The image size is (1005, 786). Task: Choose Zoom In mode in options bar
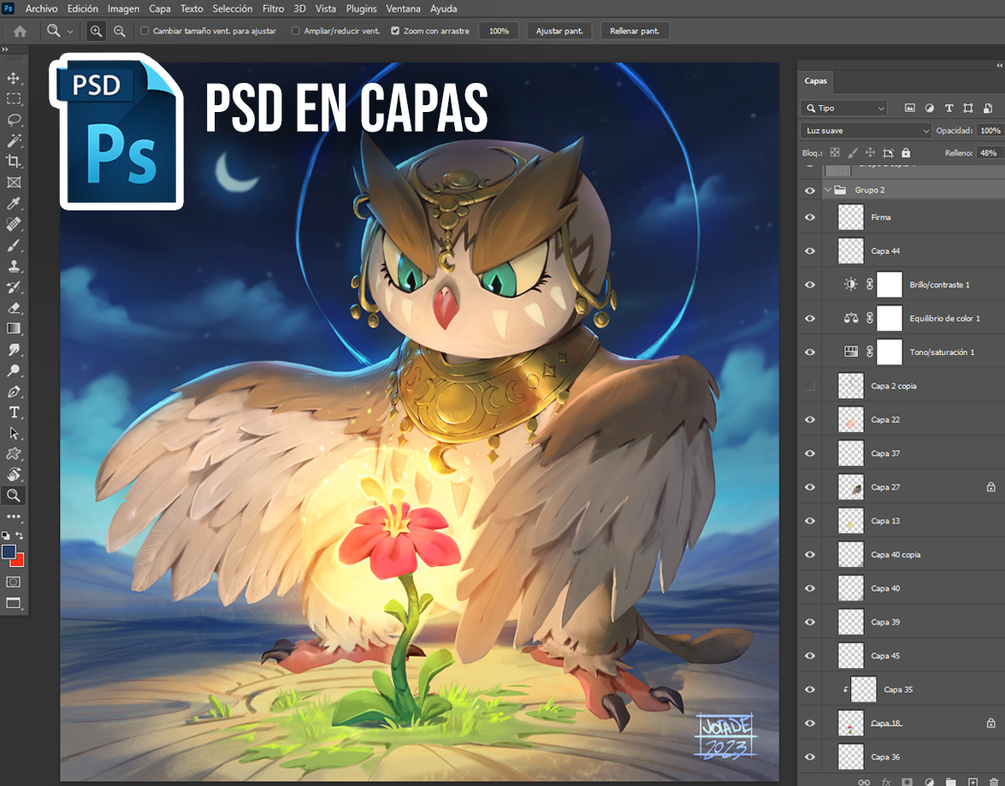pos(96,31)
